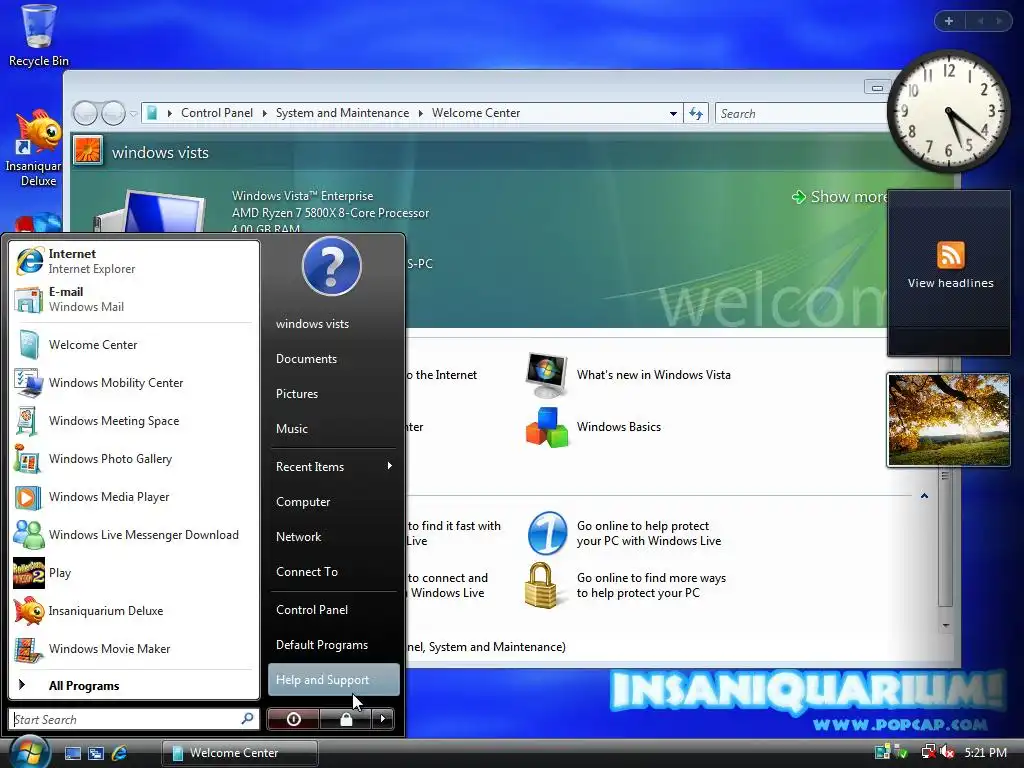Click the Welcome Center taskbar button
Screen dimensions: 1024x768
[x=240, y=753]
